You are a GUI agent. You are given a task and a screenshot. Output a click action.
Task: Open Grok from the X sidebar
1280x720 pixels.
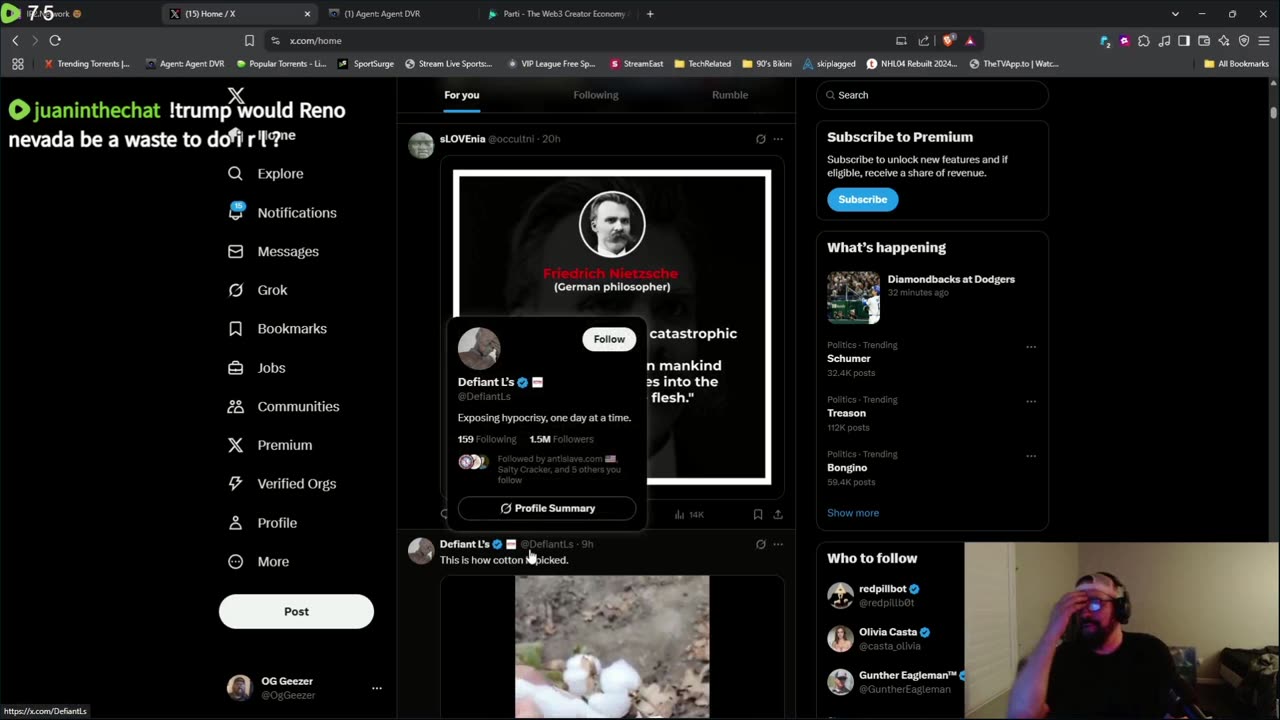[257, 290]
